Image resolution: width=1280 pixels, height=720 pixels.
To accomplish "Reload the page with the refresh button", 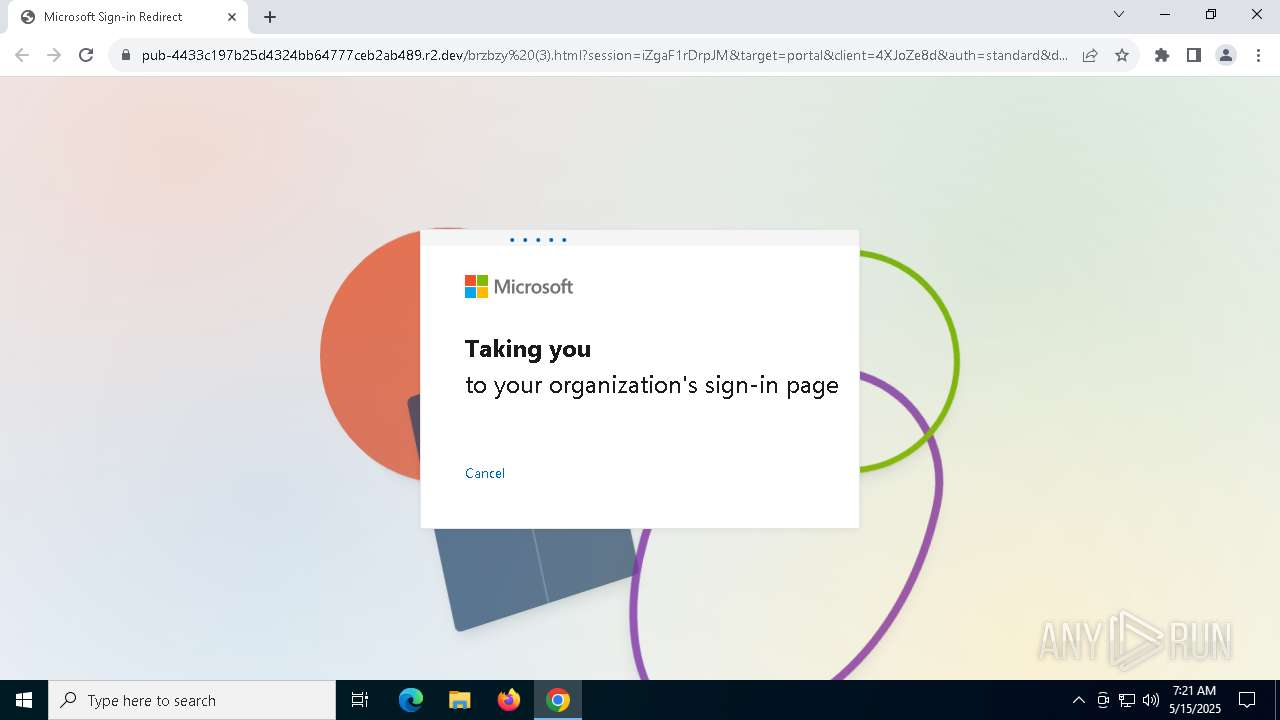I will (86, 55).
